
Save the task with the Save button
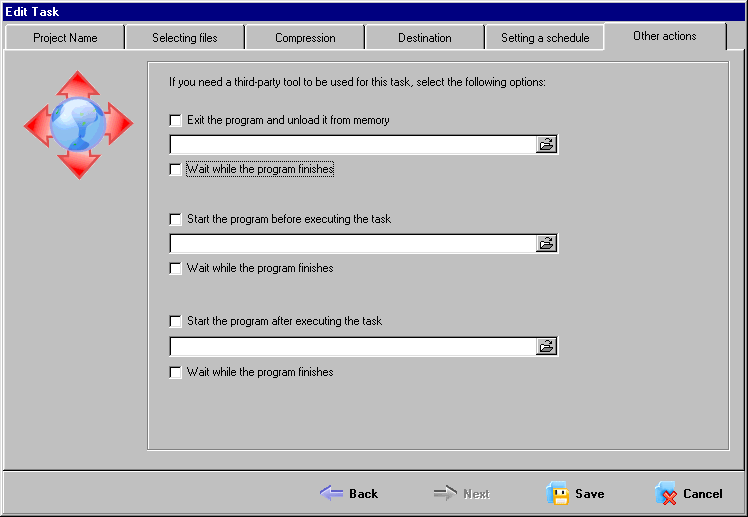pos(576,493)
